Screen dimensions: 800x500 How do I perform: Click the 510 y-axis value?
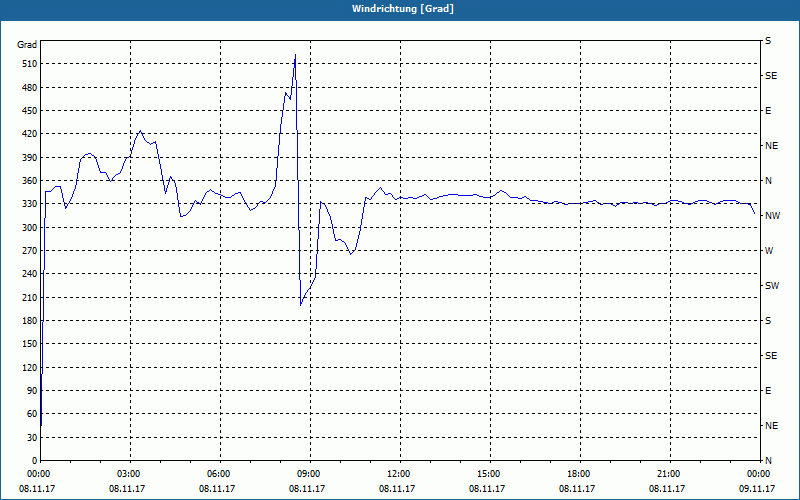[x=31, y=64]
